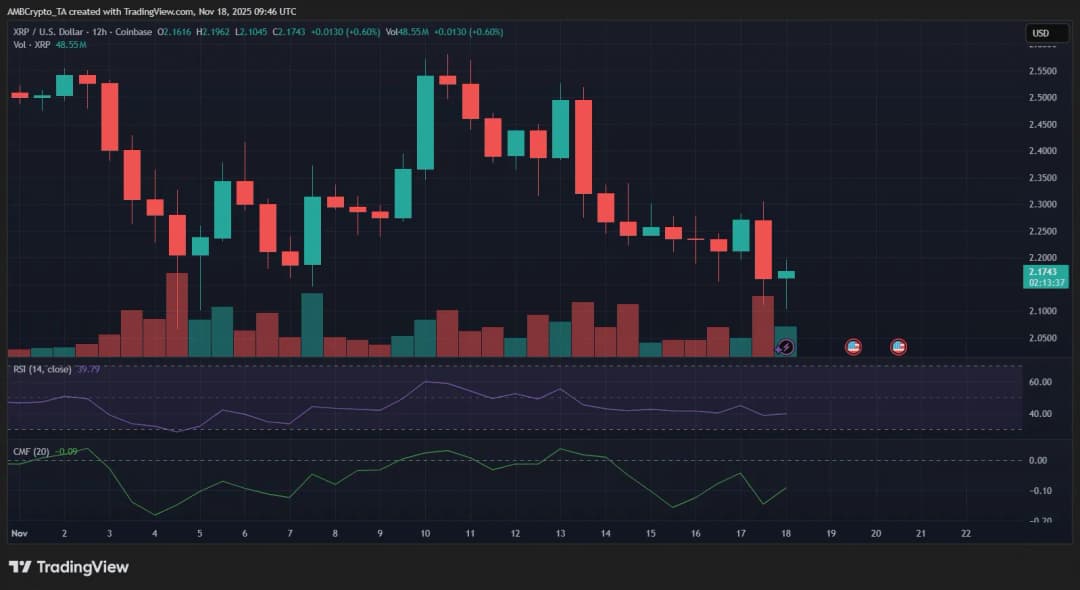Select the Vol · XRP indicator legend
1080x590 pixels.
tap(34, 46)
